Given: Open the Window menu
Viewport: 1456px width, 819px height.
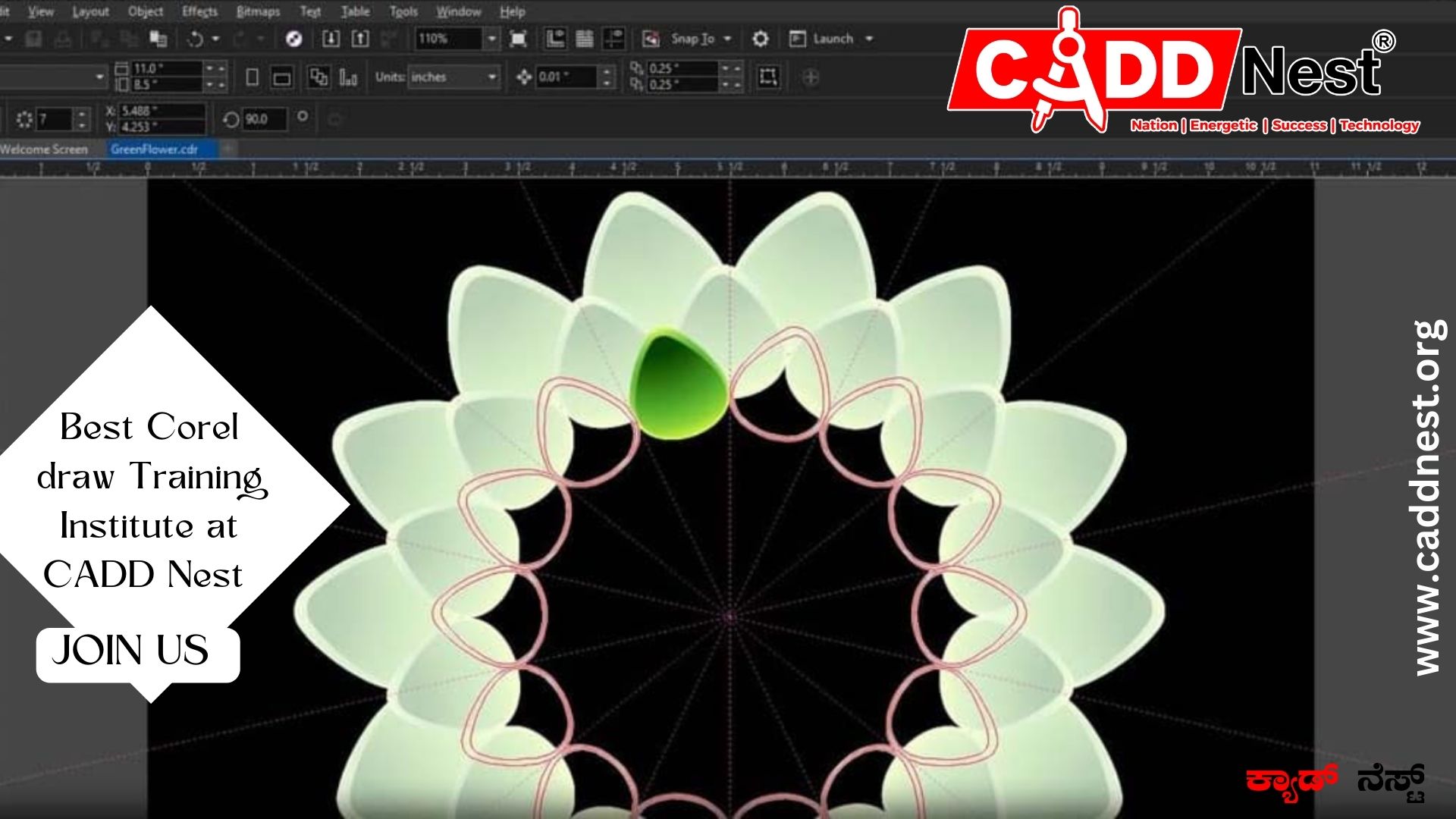Looking at the screenshot, I should coord(459,11).
